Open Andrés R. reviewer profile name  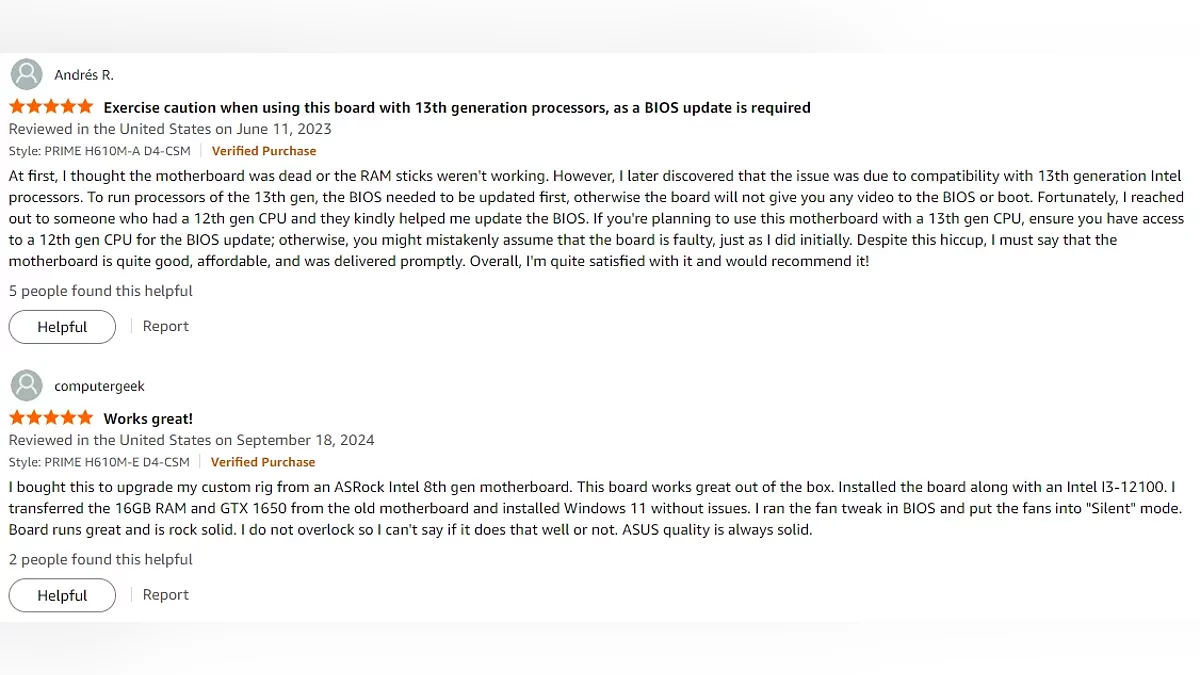click(x=84, y=75)
